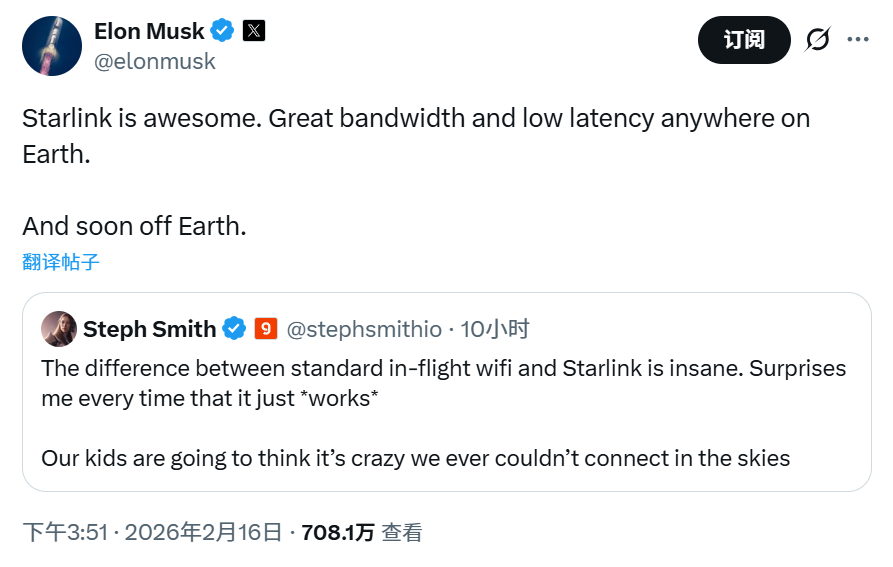
Task: Open the Elon Musk display name link
Action: (x=149, y=31)
